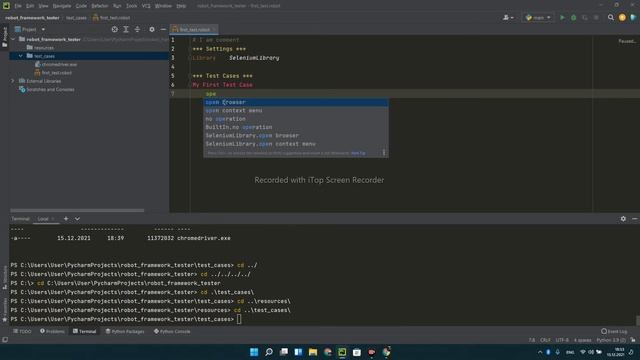The width and height of the screenshot is (640, 360).
Task: Open Windows Start button
Action: click(x=254, y=352)
